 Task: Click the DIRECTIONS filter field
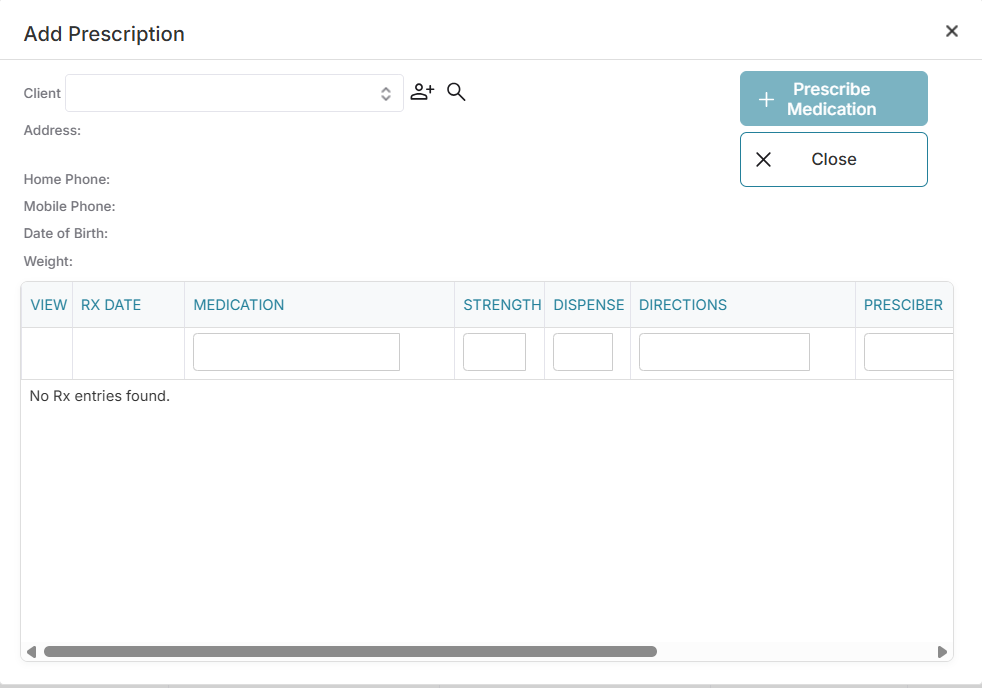723,351
